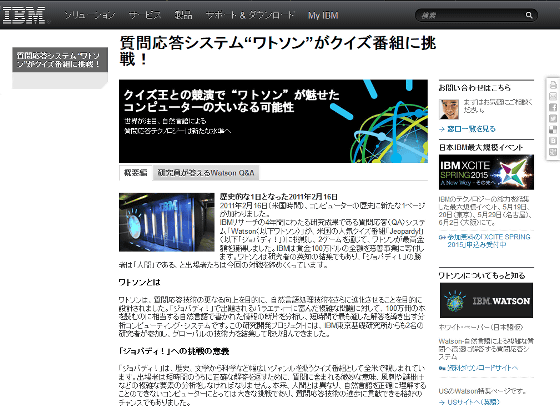
Task: Open the 資料ダウンロードサイトへ link
Action: 482,368
